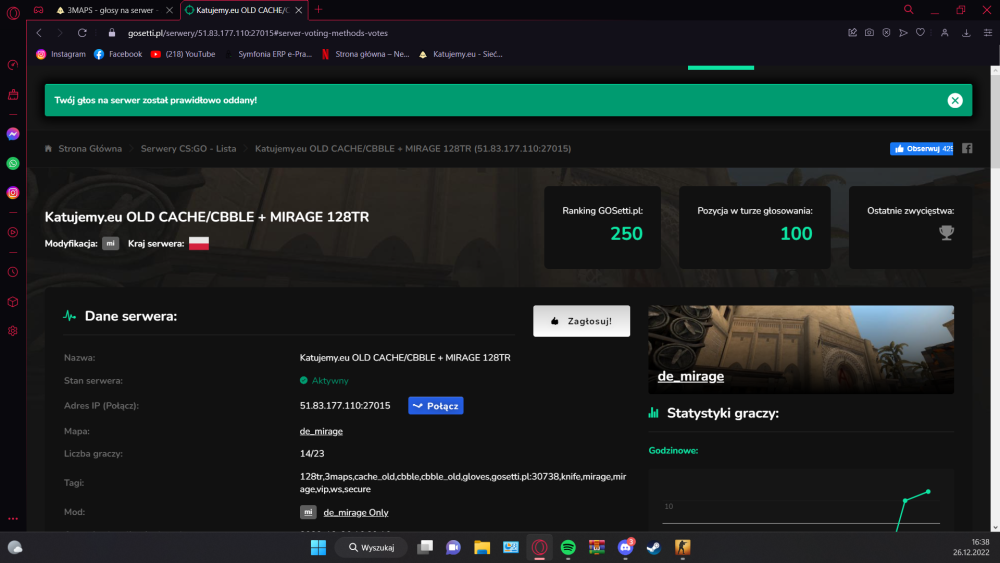Close the 3MAPS tab

[169, 10]
